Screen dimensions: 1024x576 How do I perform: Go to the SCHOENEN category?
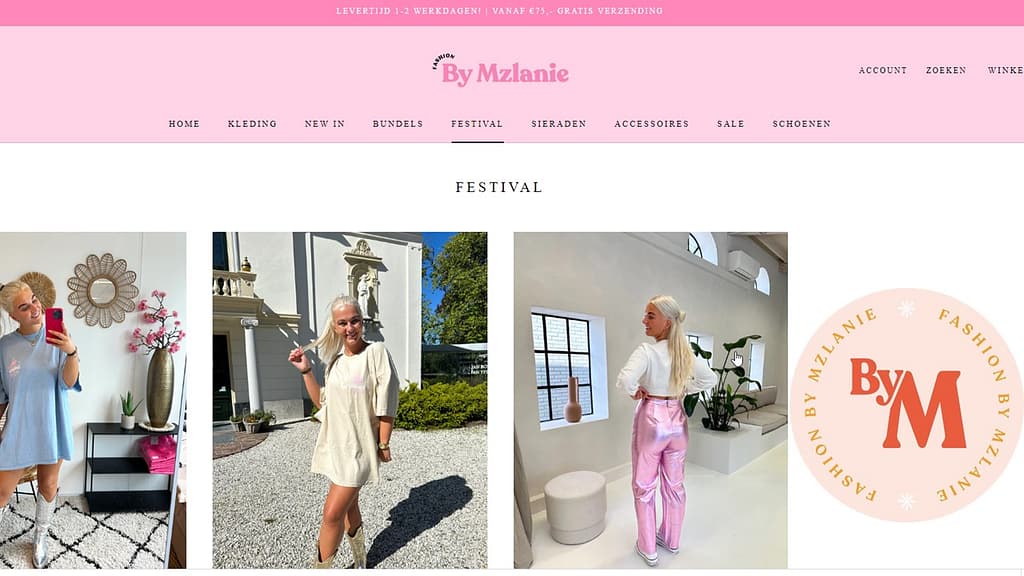click(x=801, y=123)
